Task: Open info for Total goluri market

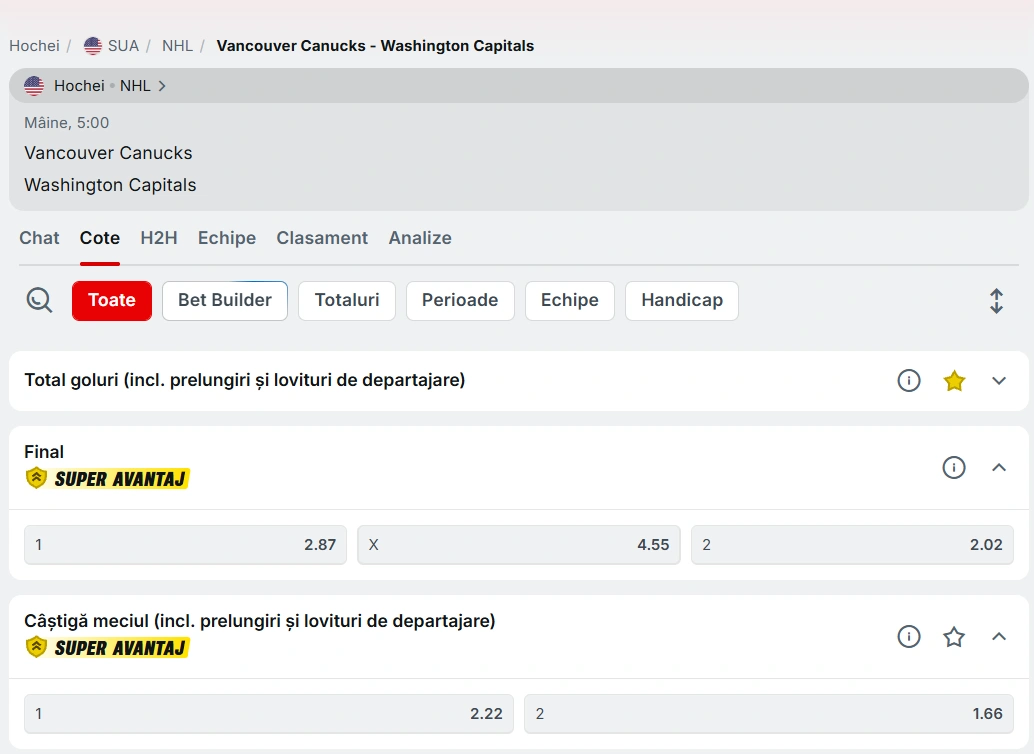Action: pos(908,381)
